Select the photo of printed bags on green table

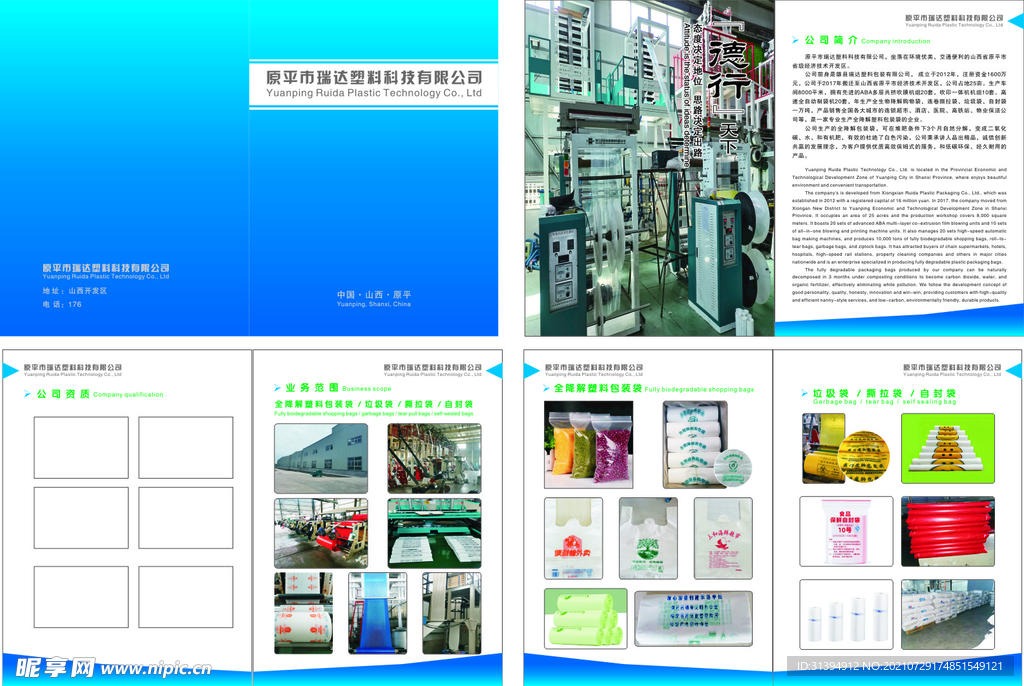434,533
